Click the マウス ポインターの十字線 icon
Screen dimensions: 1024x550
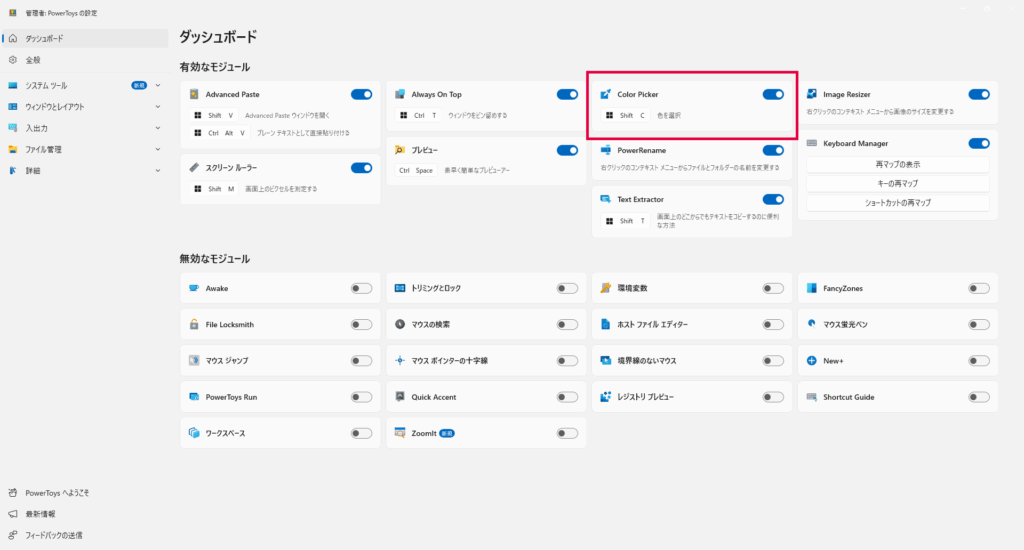(x=400, y=361)
